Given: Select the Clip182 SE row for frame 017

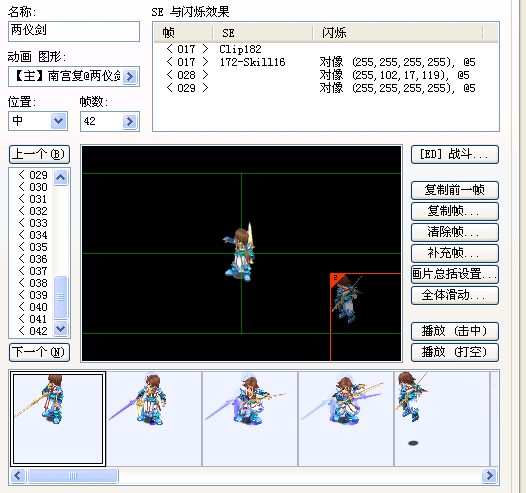Looking at the screenshot, I should tap(325, 49).
